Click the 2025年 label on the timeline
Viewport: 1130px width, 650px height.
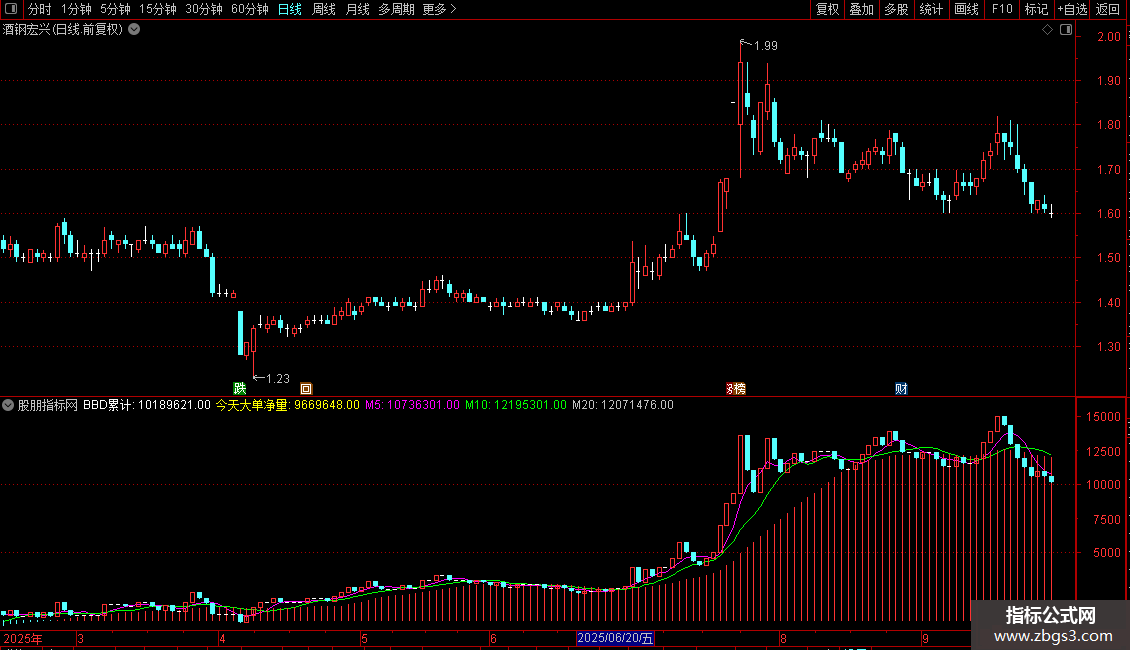pyautogui.click(x=23, y=638)
